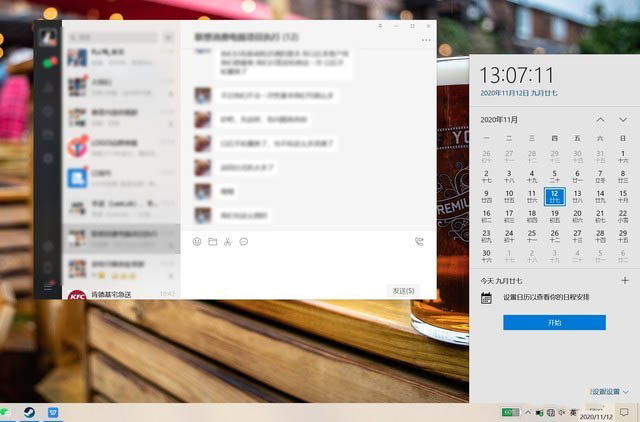Select November 7 in the calendar
Viewport: 640px width, 422px height.
click(x=600, y=177)
